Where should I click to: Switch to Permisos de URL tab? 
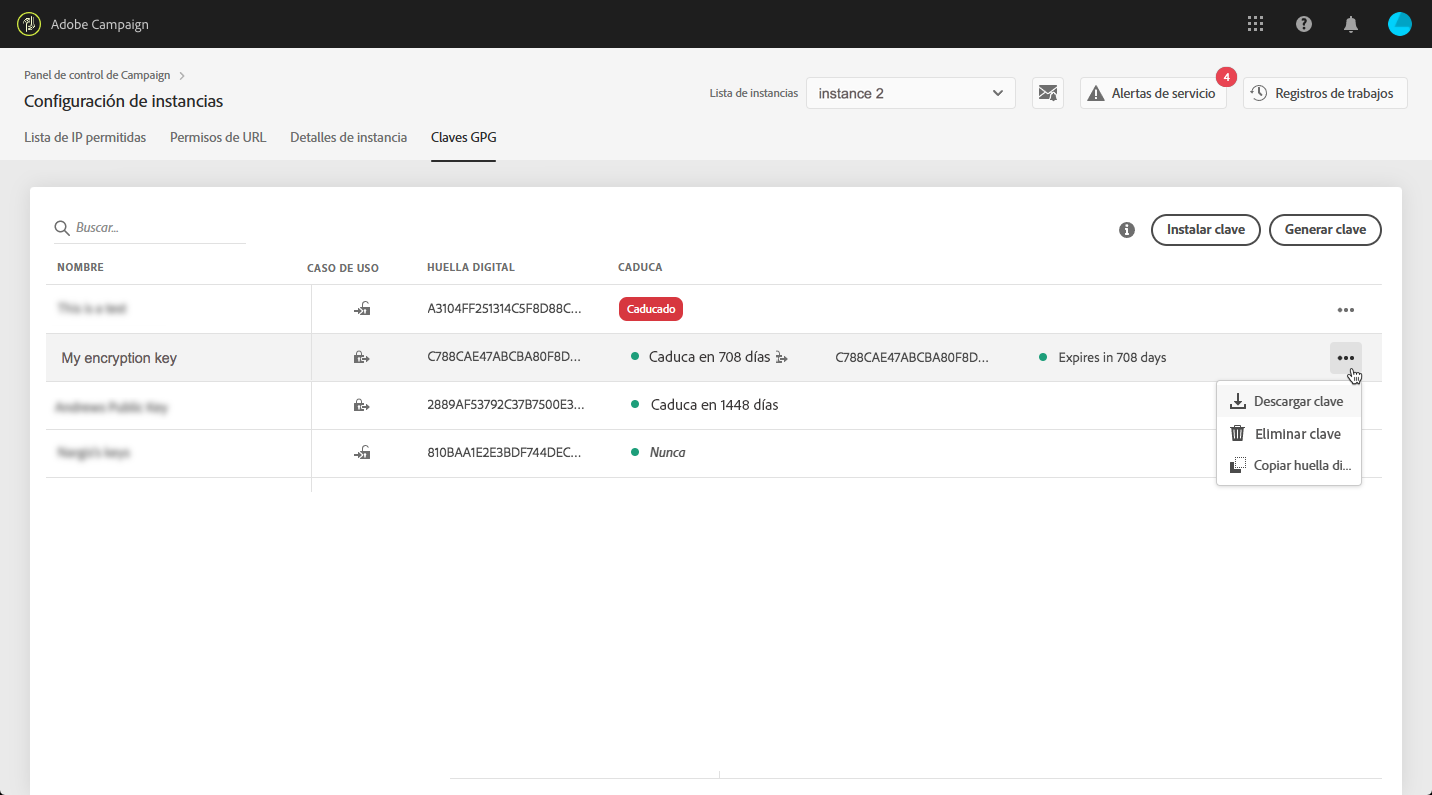[x=218, y=137]
